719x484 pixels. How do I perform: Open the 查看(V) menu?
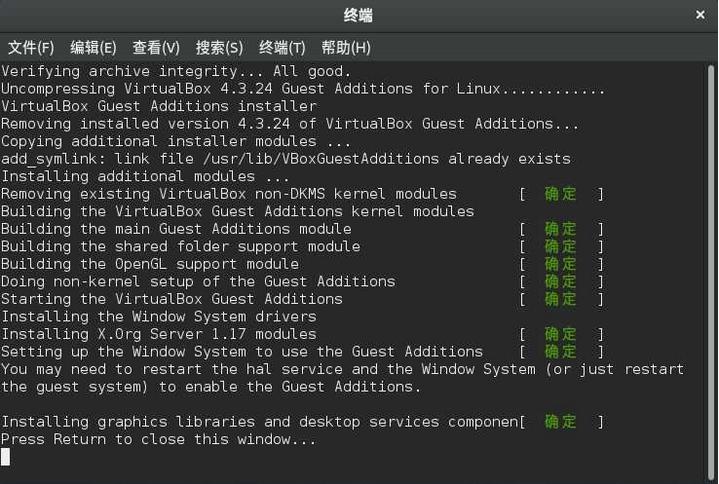click(156, 47)
